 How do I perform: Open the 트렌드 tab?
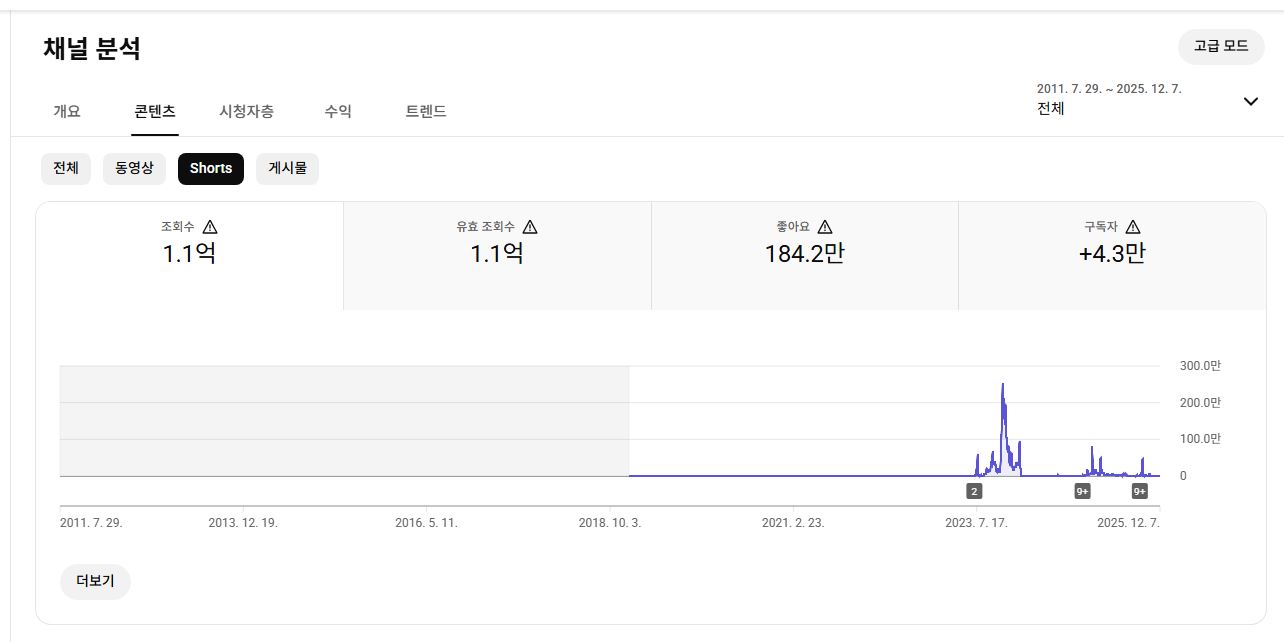[426, 112]
